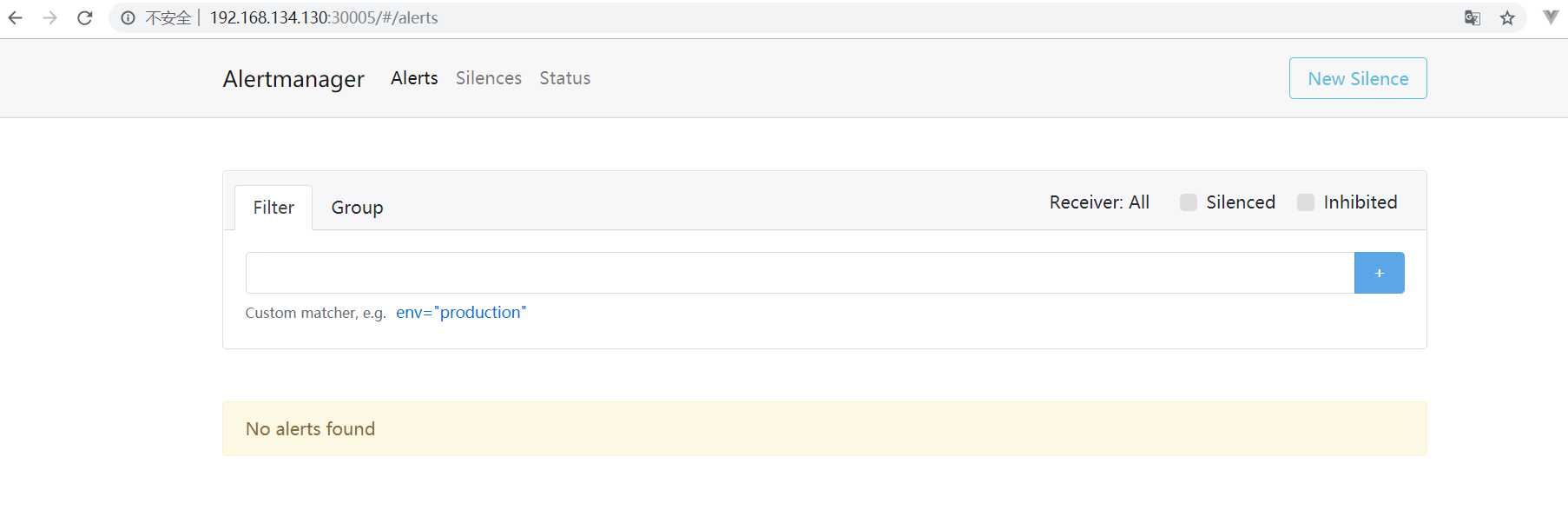Reload the page with the refresh icon
Image resolution: width=1568 pixels, height=523 pixels.
coord(85,17)
